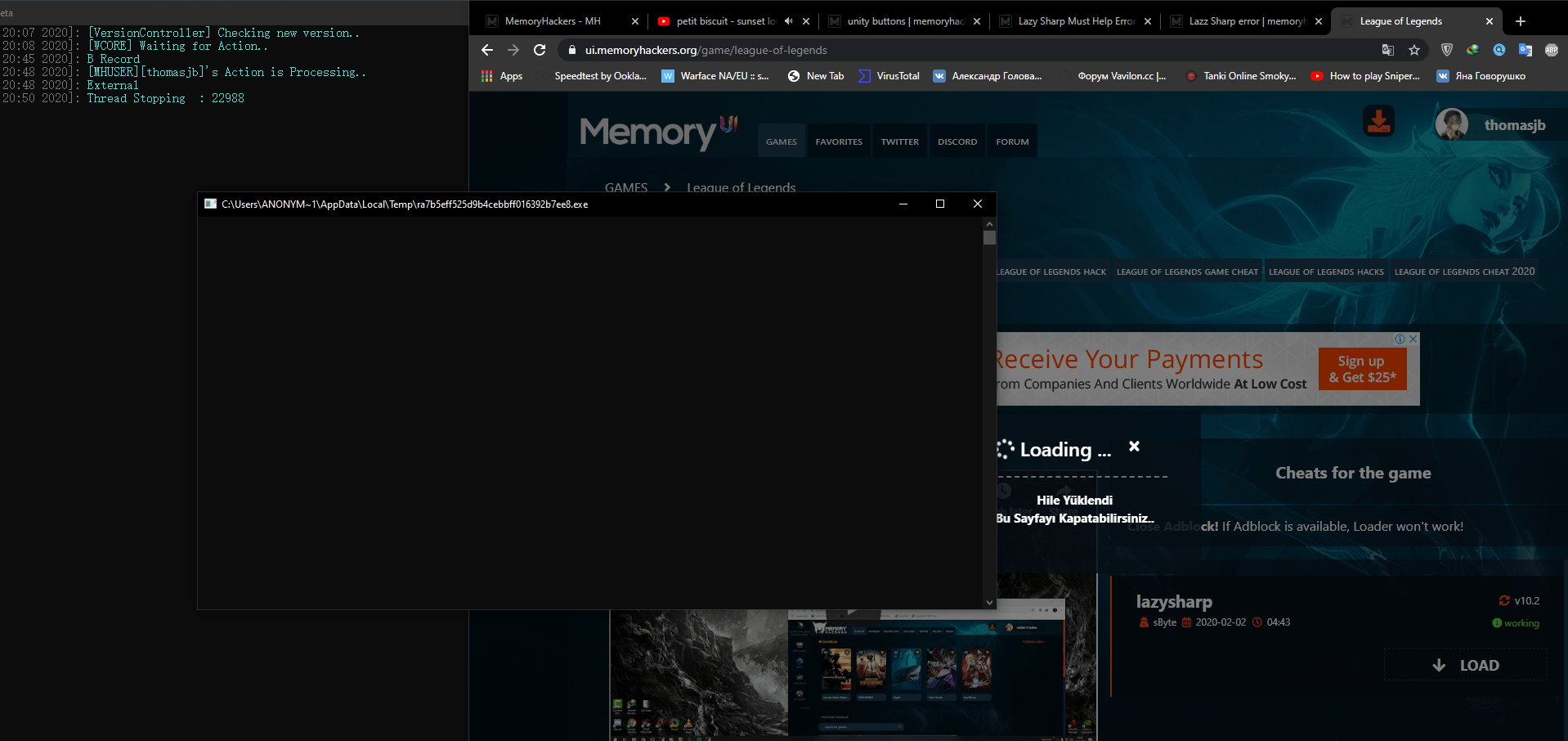Switch to the unity buttons memoryhackers tab
Screen dimensions: 1568x741
coord(905,21)
